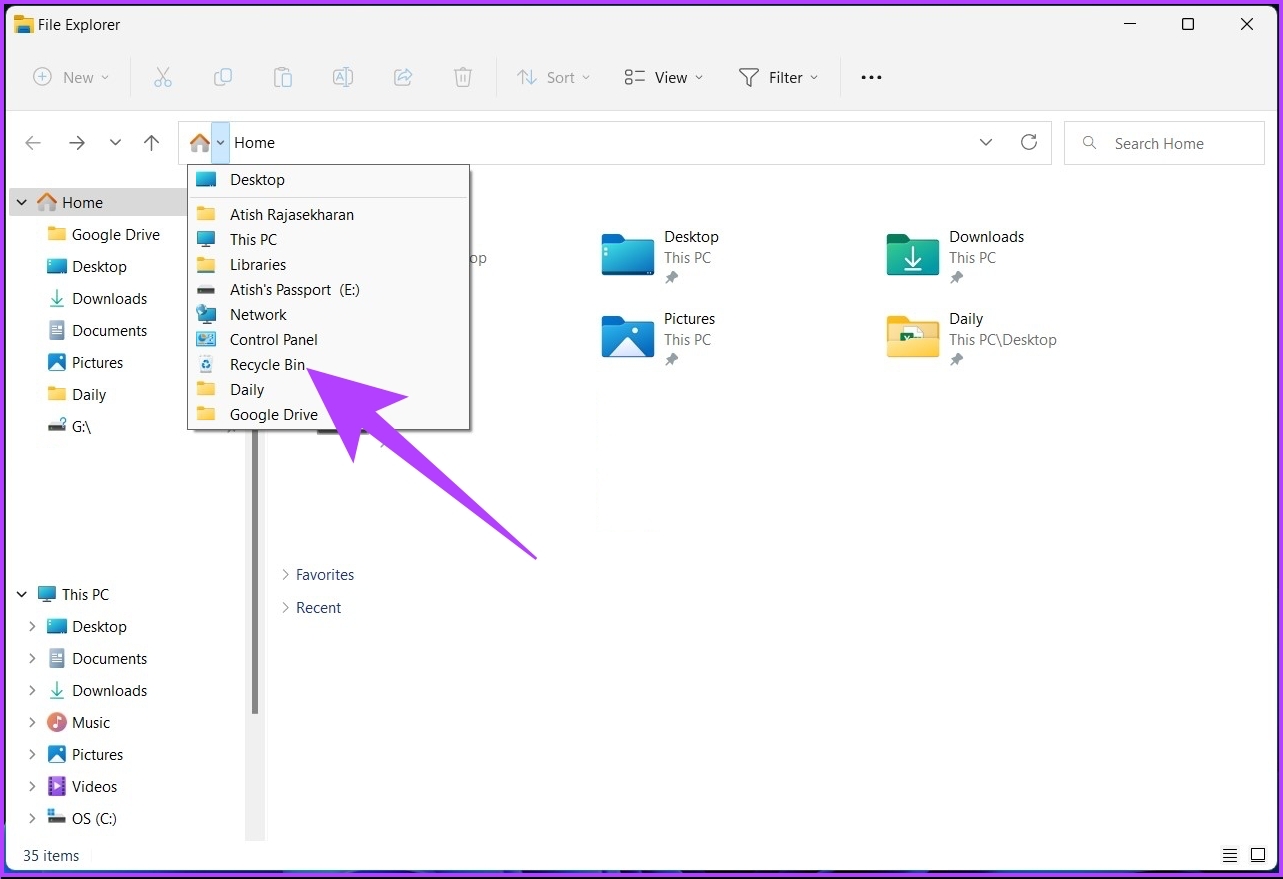Image resolution: width=1283 pixels, height=879 pixels.
Task: Select the Copy icon
Action: coord(223,77)
